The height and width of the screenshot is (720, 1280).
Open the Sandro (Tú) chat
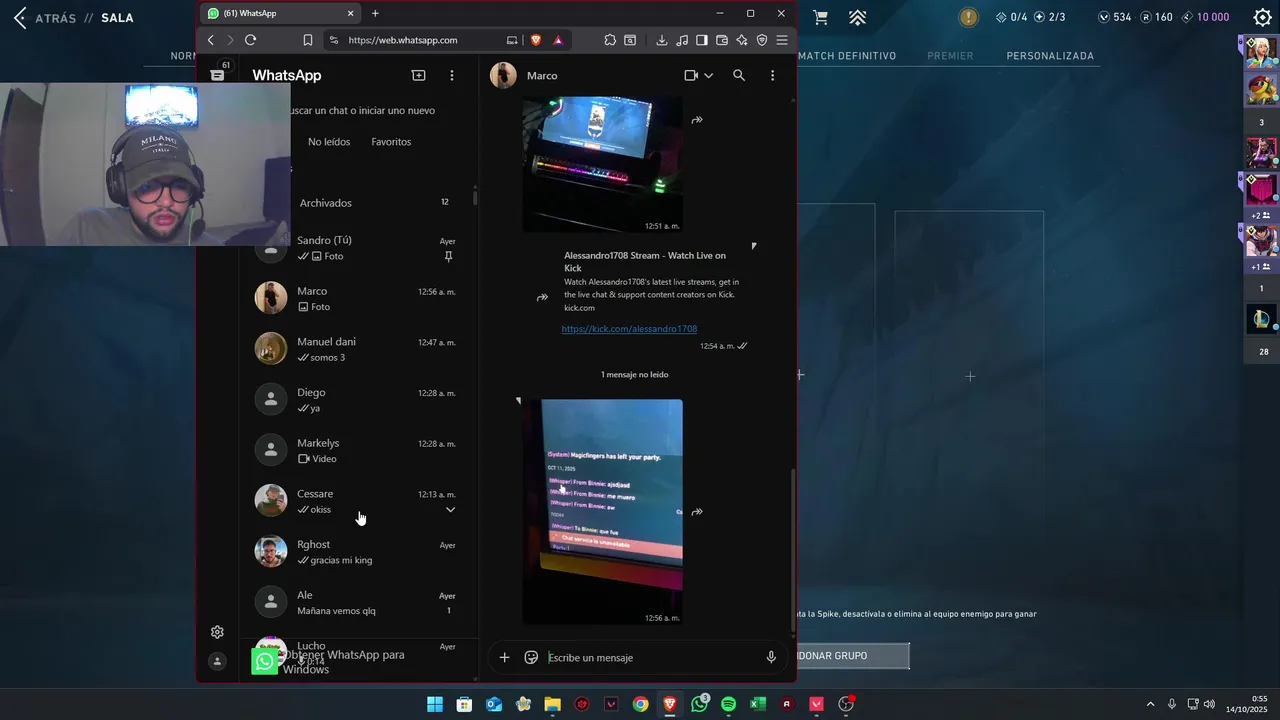[x=358, y=248]
